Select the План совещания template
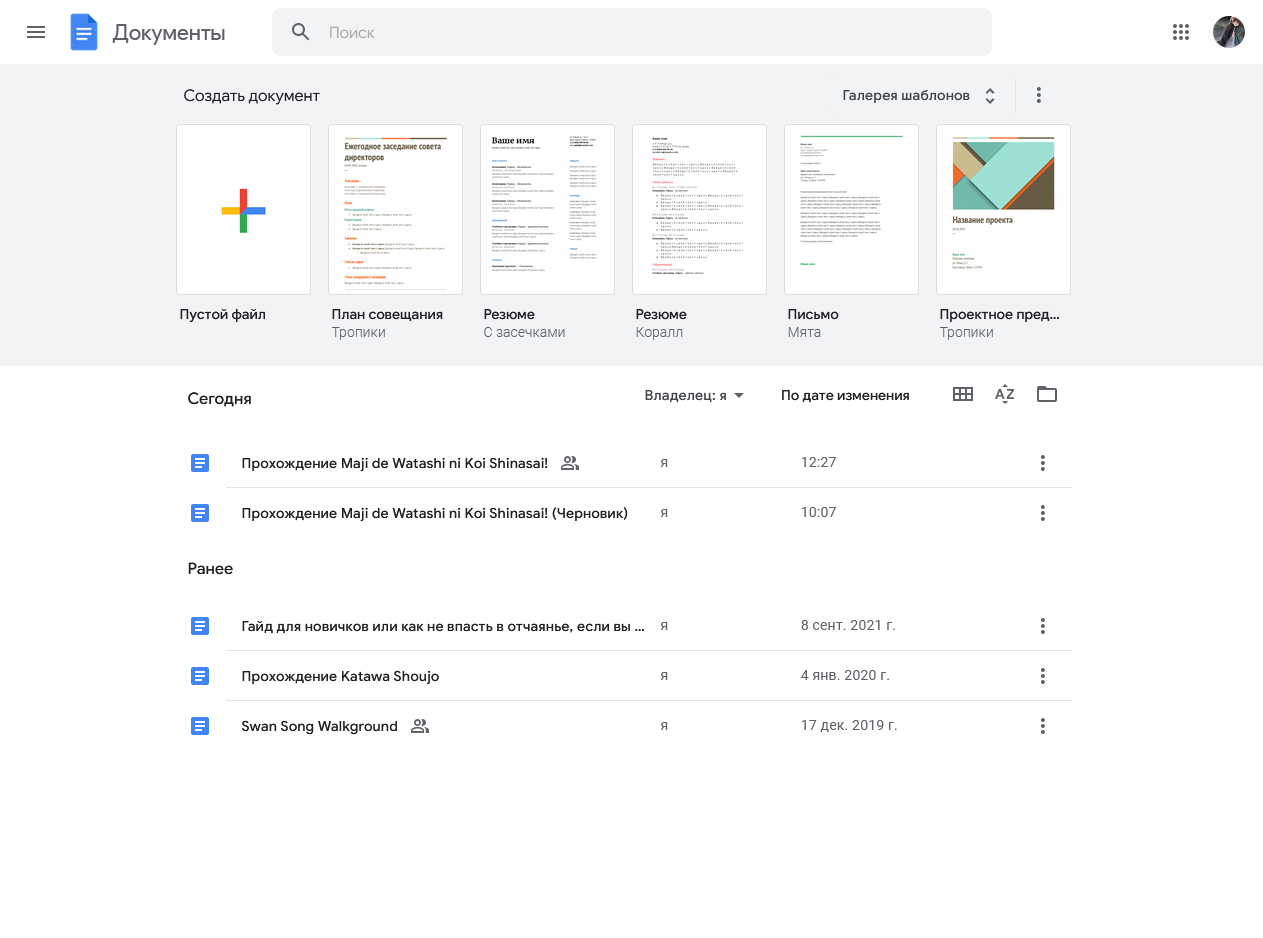The width and height of the screenshot is (1263, 938). [x=395, y=210]
